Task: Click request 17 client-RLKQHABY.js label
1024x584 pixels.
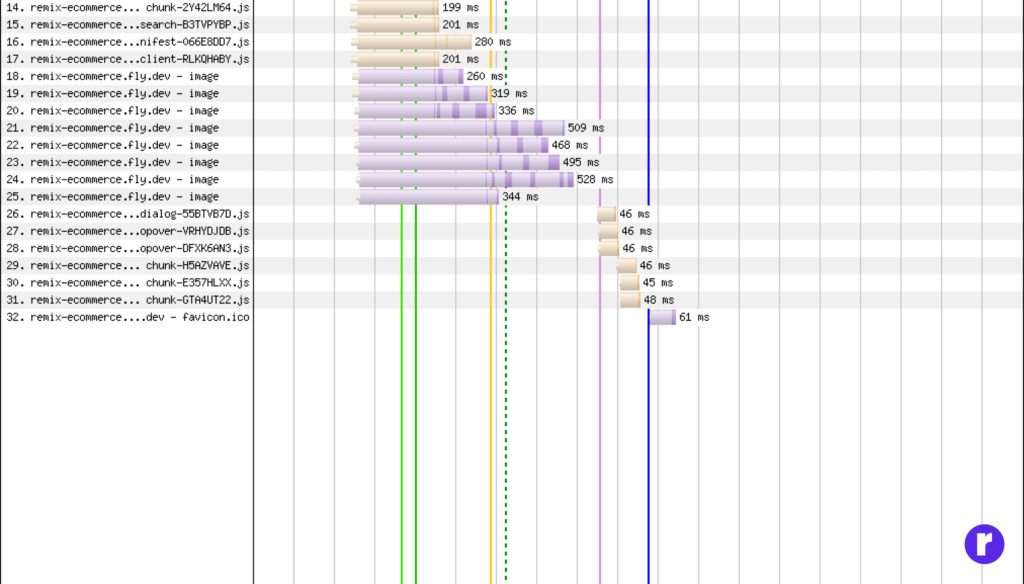Action: pos(127,59)
